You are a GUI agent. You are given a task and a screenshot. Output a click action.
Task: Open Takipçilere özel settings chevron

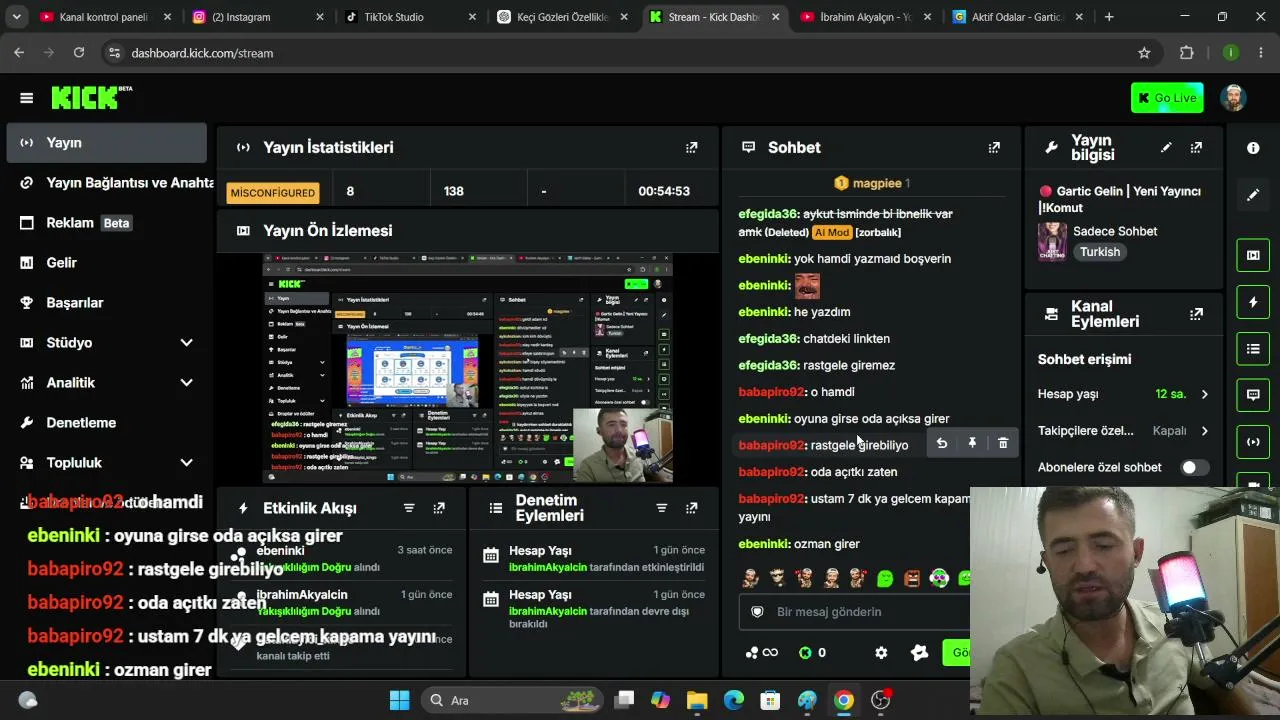[1204, 431]
